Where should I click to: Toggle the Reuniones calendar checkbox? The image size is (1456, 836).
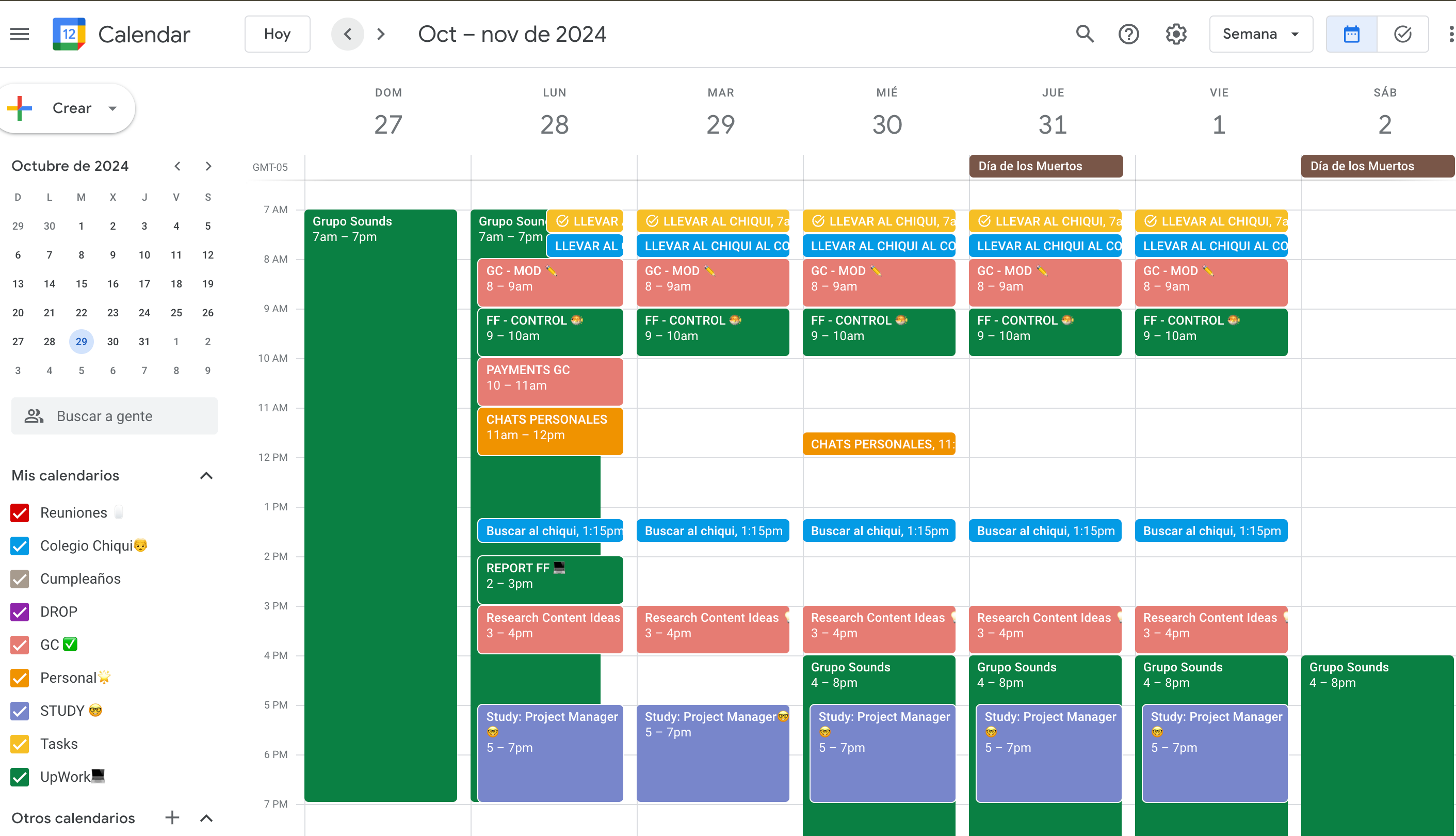click(x=20, y=513)
